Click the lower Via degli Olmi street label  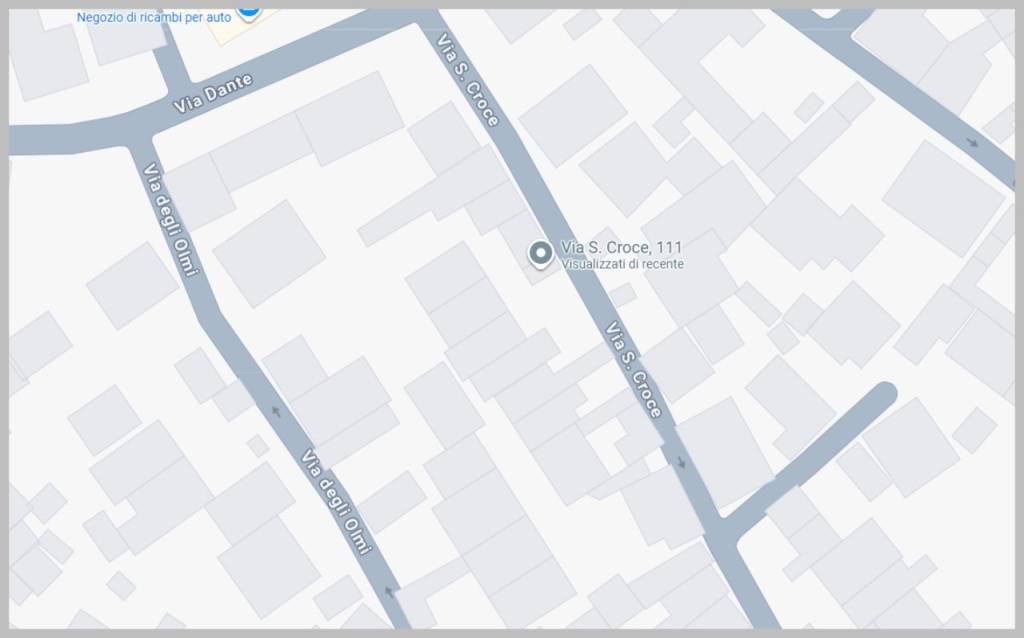pos(336,501)
